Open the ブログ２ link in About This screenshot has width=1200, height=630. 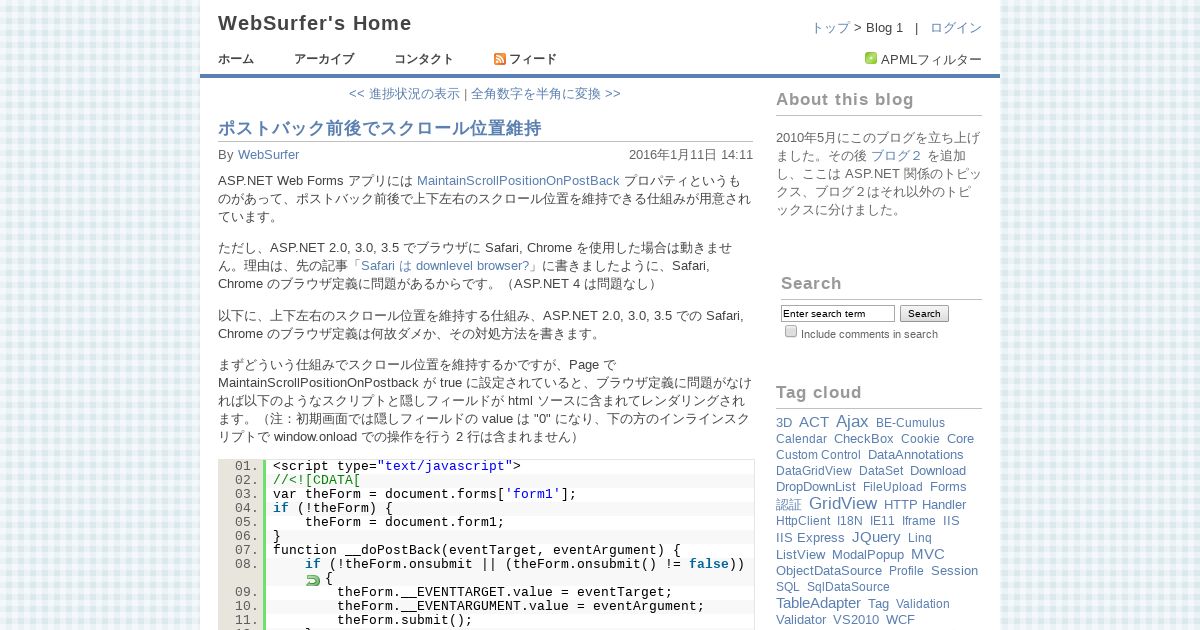point(896,156)
